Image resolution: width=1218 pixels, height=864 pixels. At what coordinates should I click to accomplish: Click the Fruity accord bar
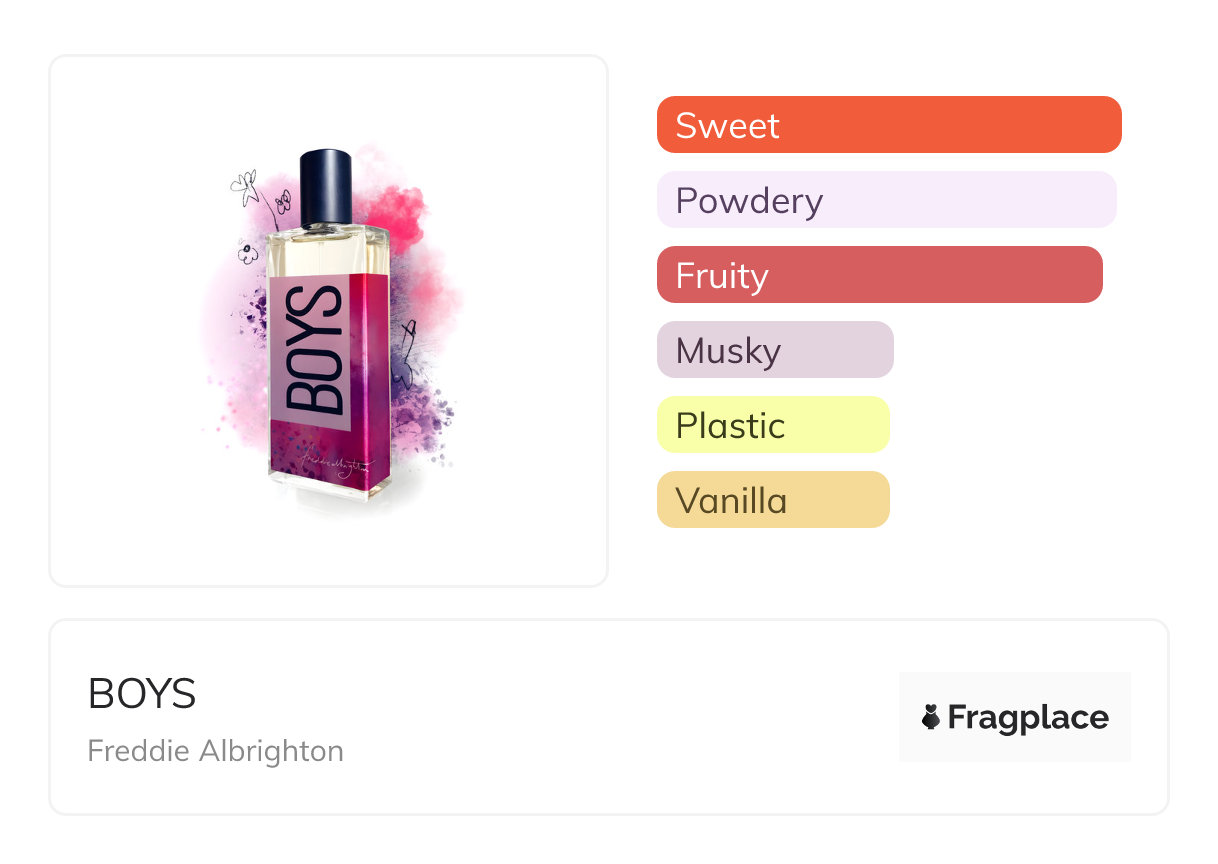pyautogui.click(x=879, y=275)
